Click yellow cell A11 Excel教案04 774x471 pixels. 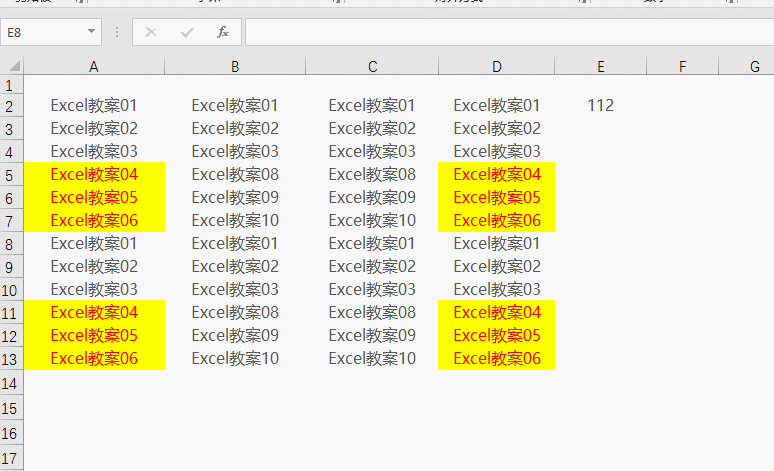point(94,313)
